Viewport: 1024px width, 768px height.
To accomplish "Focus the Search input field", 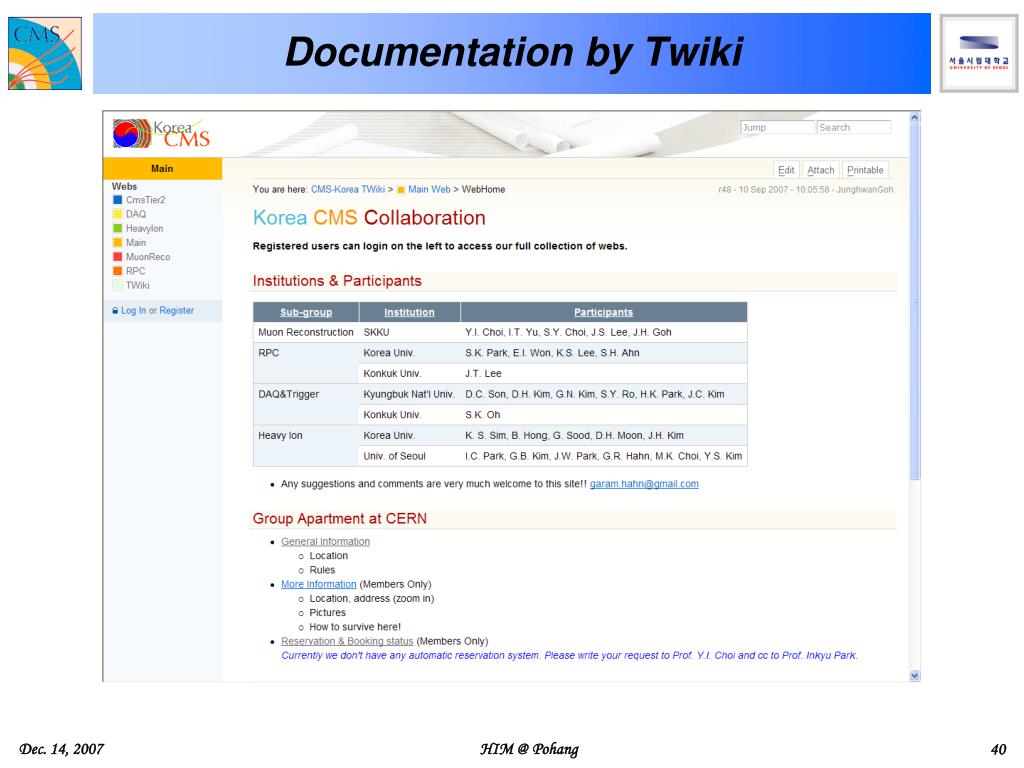I will click(854, 127).
